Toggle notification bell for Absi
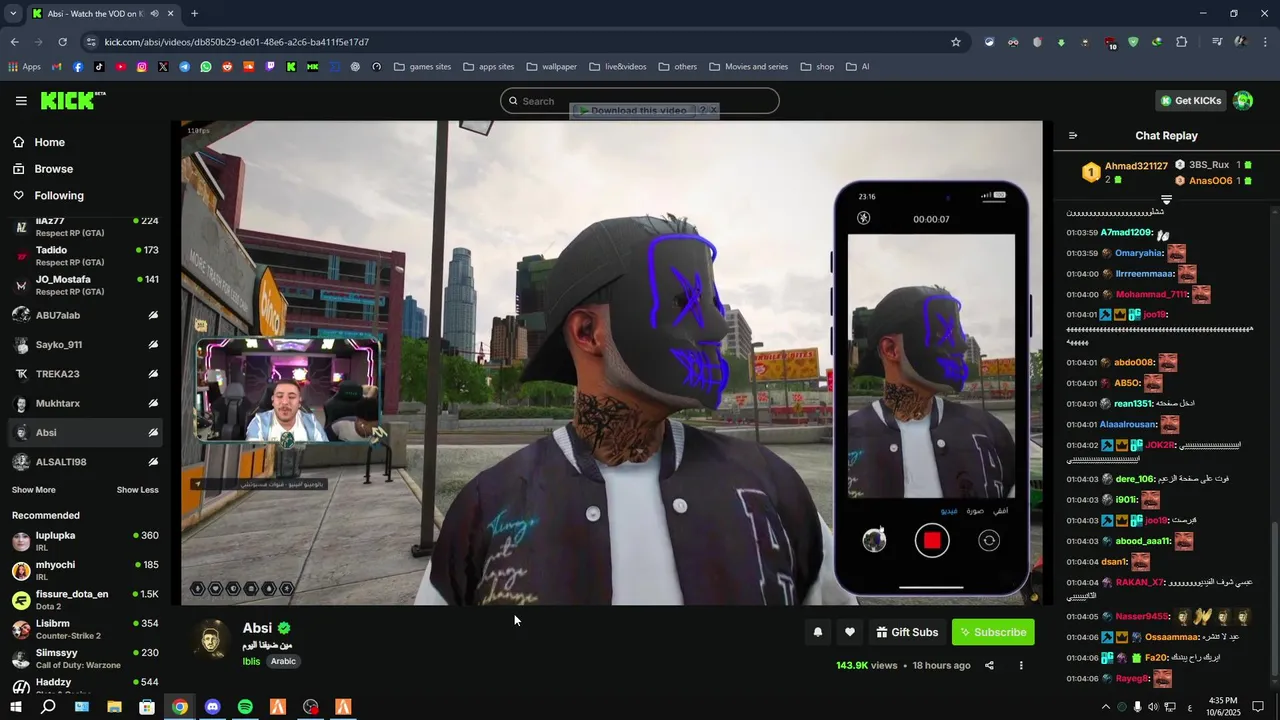The width and height of the screenshot is (1280, 720). (x=818, y=632)
